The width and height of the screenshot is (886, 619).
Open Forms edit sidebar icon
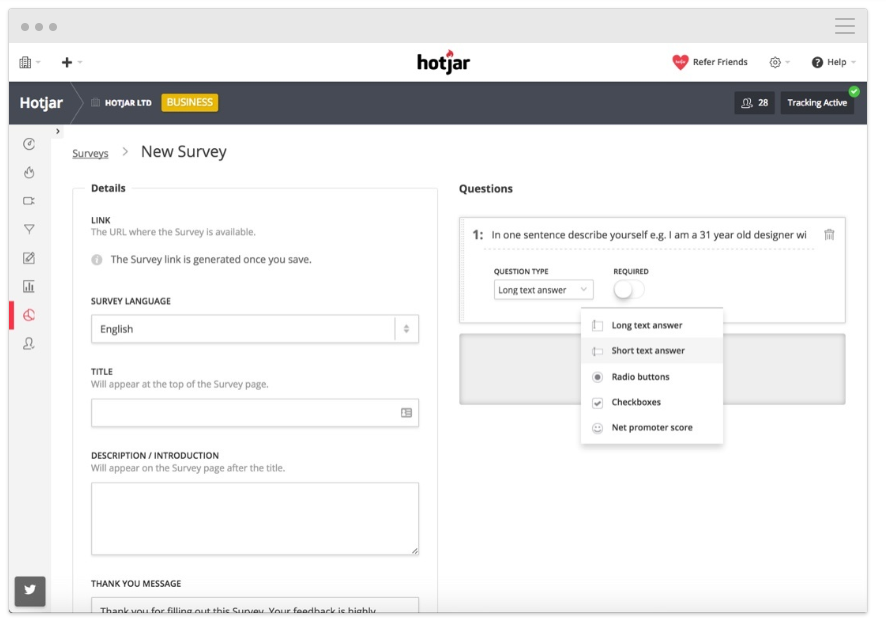(29, 258)
